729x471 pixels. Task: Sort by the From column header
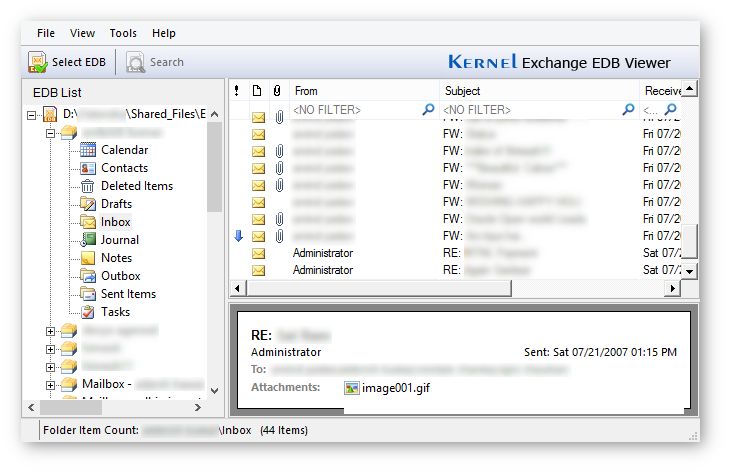click(x=364, y=91)
